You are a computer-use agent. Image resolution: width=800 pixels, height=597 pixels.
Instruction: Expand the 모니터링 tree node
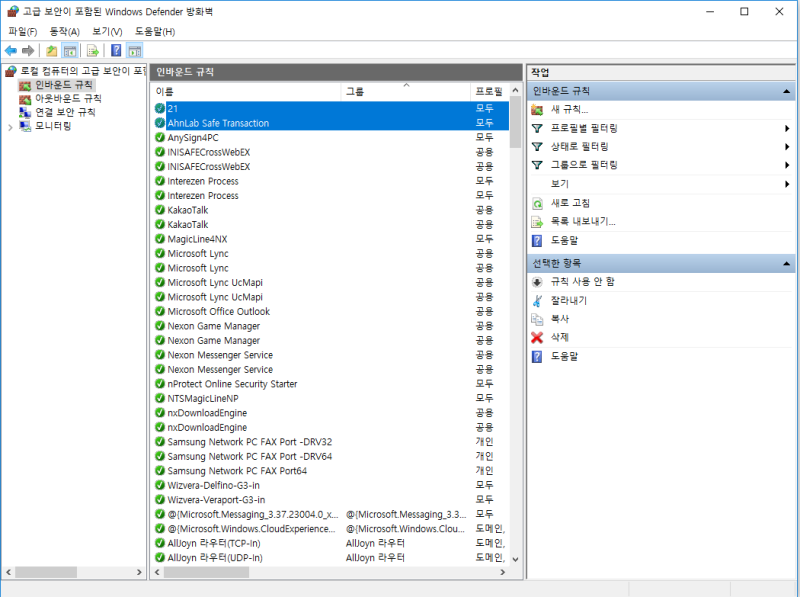coord(10,127)
